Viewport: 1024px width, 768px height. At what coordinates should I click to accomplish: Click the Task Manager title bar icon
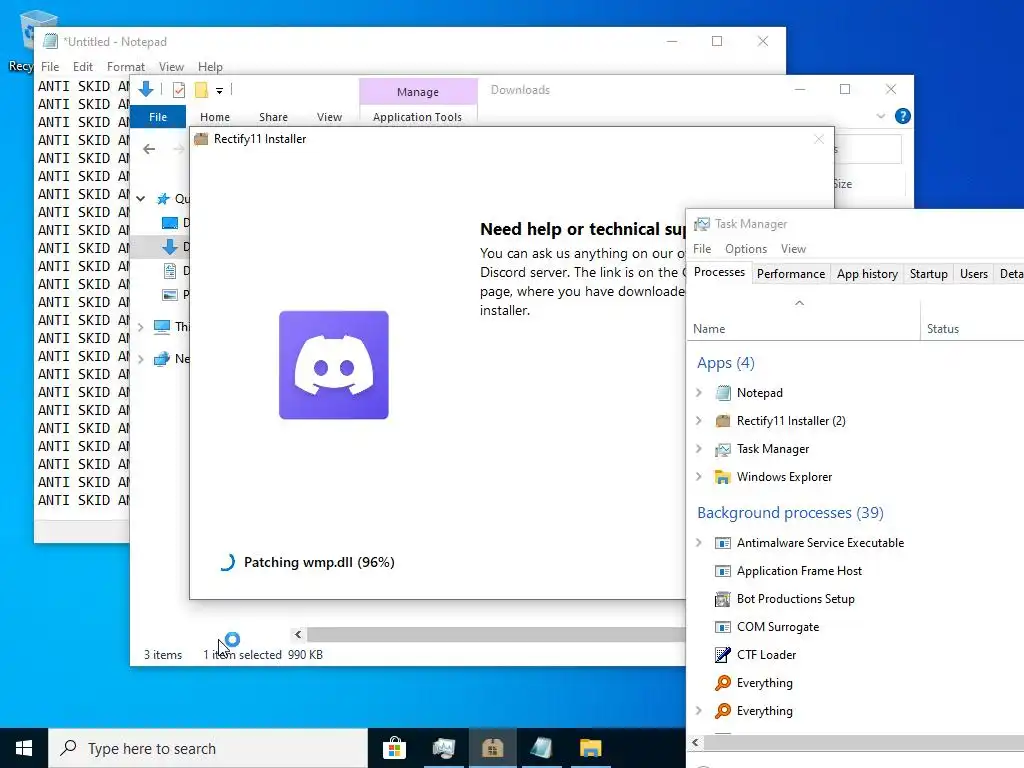702,224
